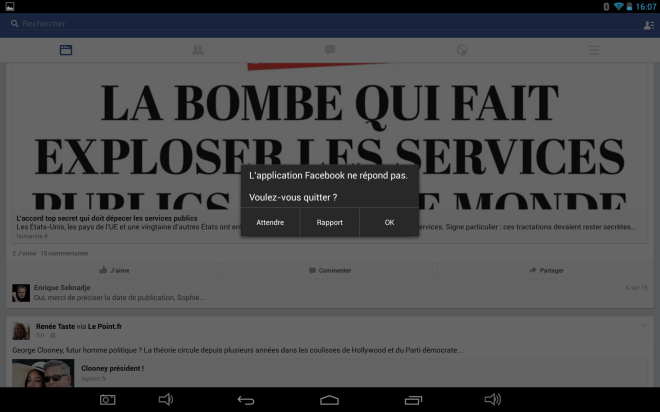
Task: Share the post with Partager
Action: pyautogui.click(x=546, y=270)
